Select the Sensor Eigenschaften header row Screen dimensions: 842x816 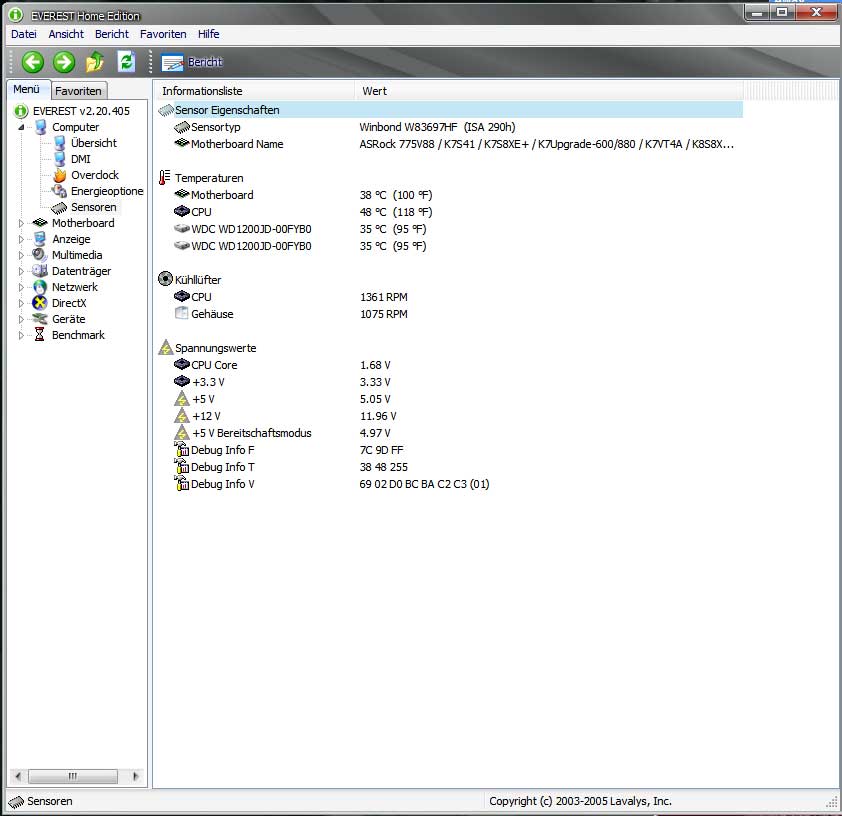[x=450, y=110]
